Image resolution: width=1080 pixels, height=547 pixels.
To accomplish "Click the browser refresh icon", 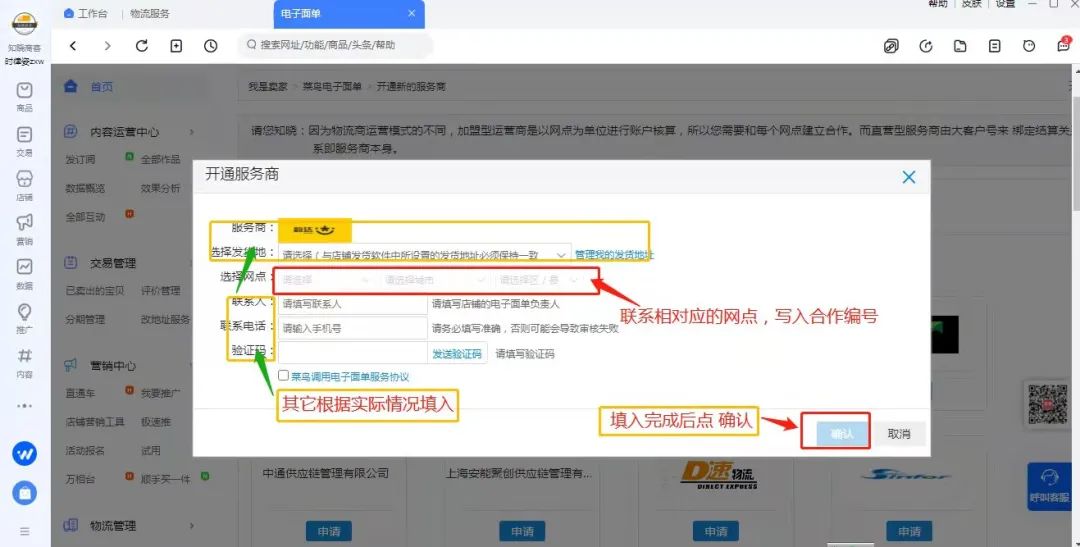I will 141,46.
